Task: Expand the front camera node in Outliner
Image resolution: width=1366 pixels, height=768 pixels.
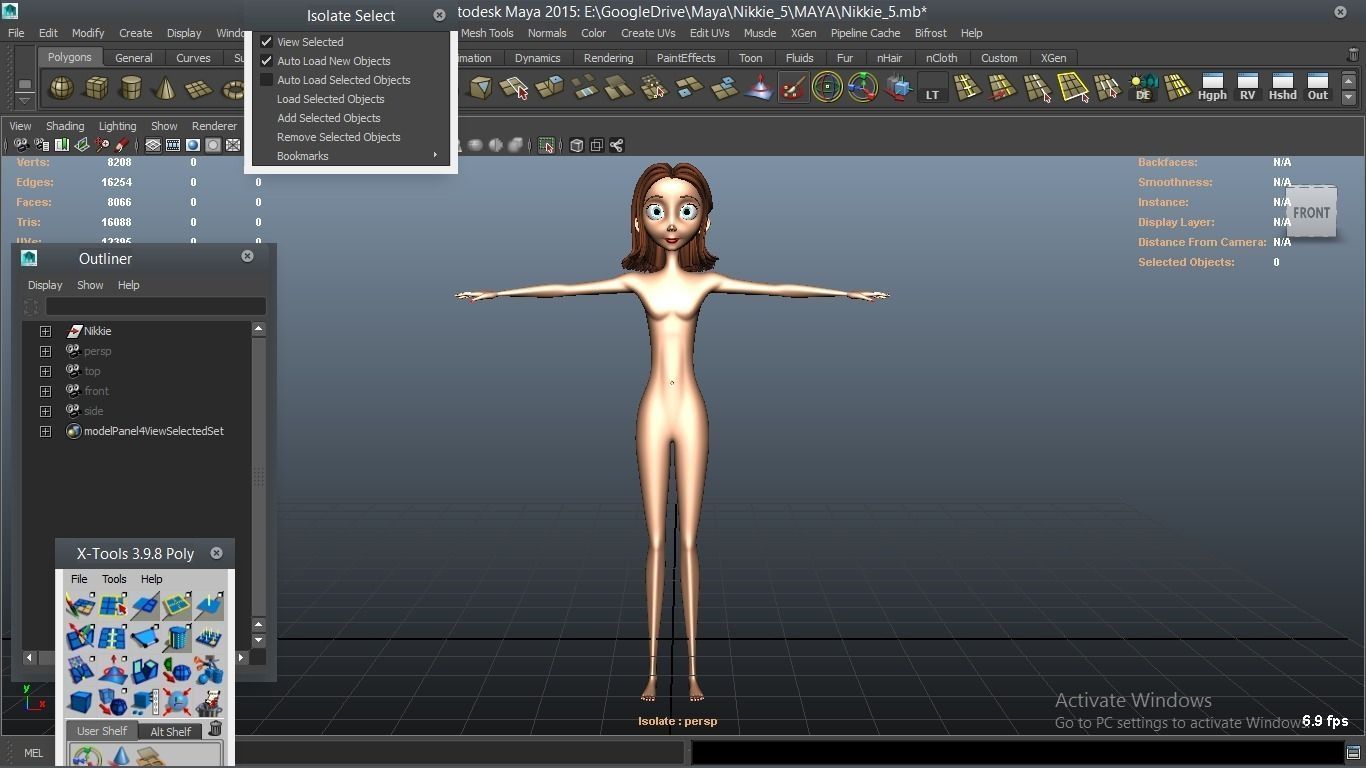Action: pyautogui.click(x=45, y=391)
